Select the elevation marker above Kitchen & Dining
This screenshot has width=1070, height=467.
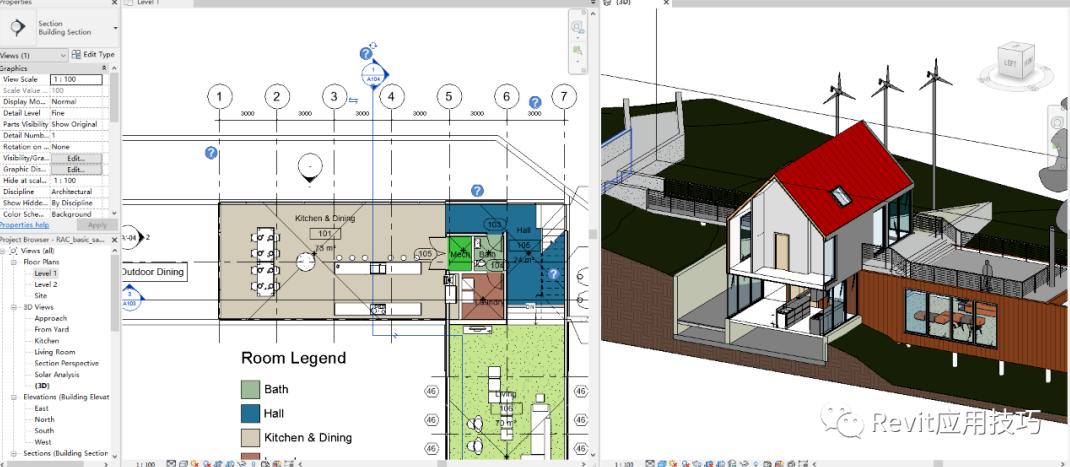point(310,167)
